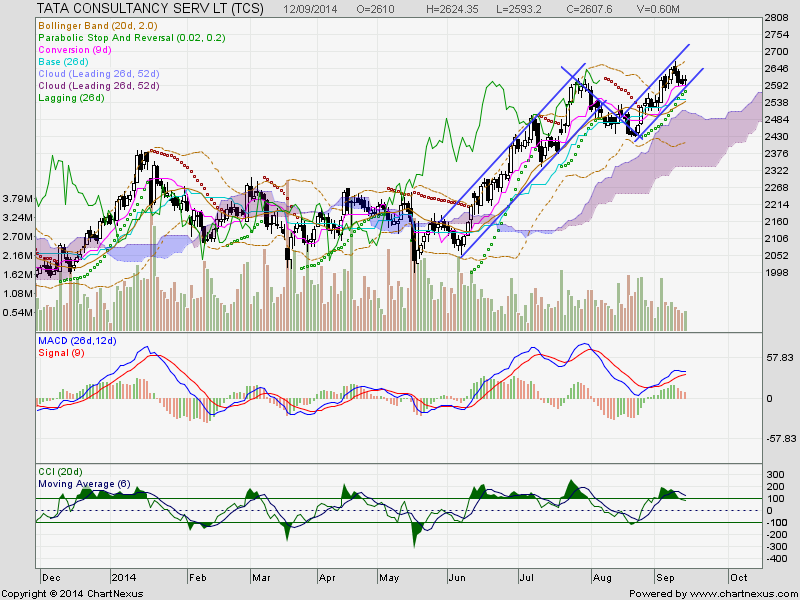800x600 pixels.
Task: Click the 2700 price axis label
Action: pyautogui.click(x=777, y=52)
